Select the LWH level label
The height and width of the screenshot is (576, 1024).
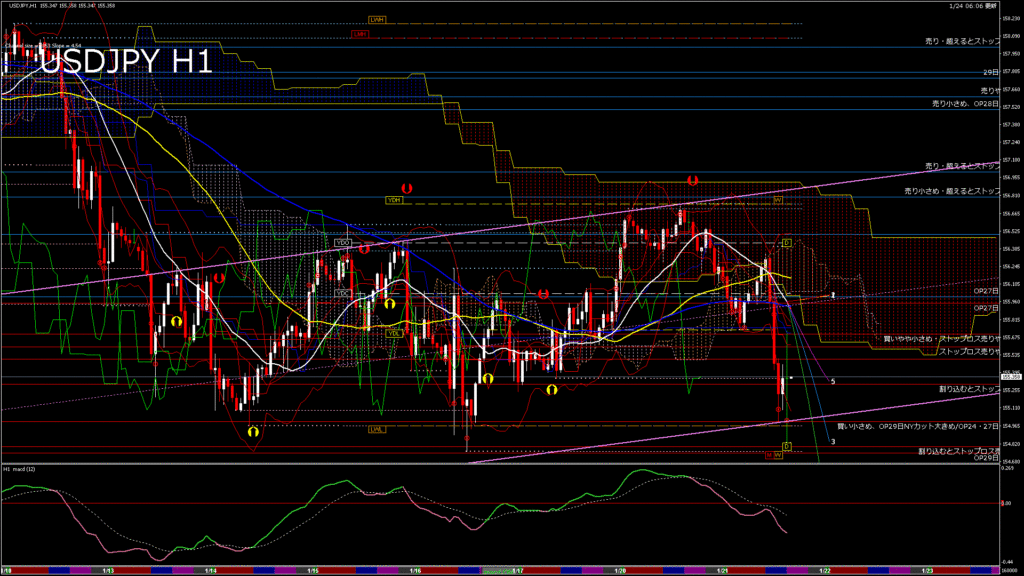[x=376, y=20]
